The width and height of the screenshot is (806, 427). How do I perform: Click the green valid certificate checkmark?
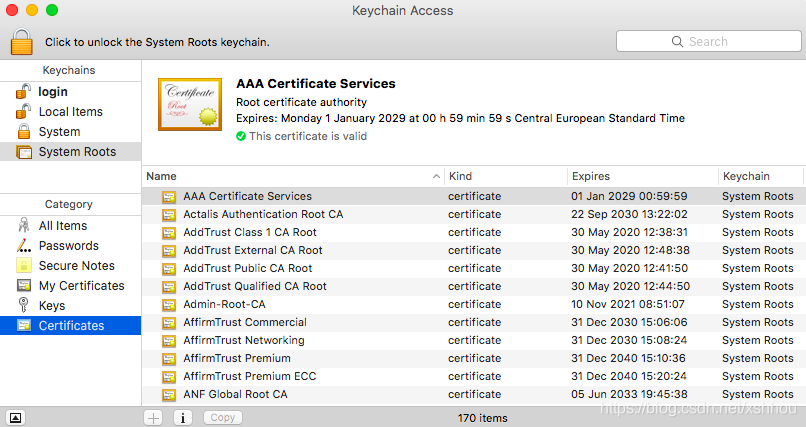pos(241,136)
